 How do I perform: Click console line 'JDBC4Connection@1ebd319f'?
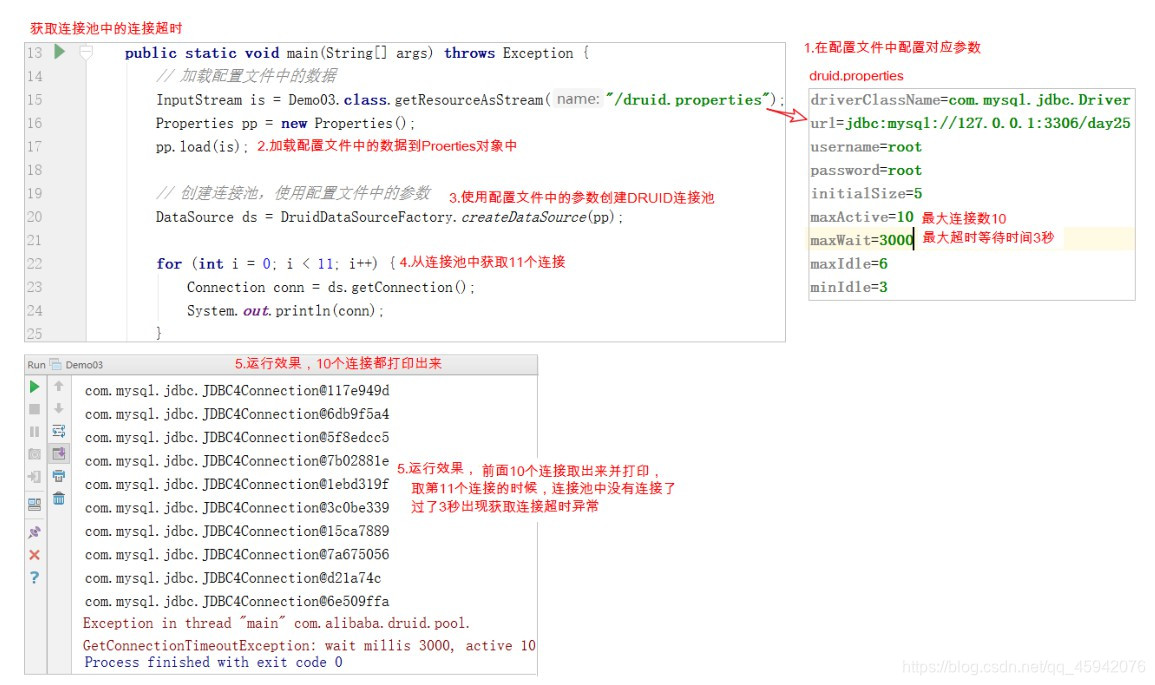click(x=236, y=485)
